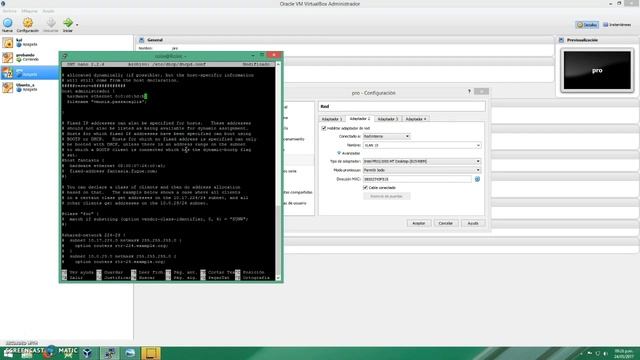Open the Modo promiscuo dropdown

422,170
